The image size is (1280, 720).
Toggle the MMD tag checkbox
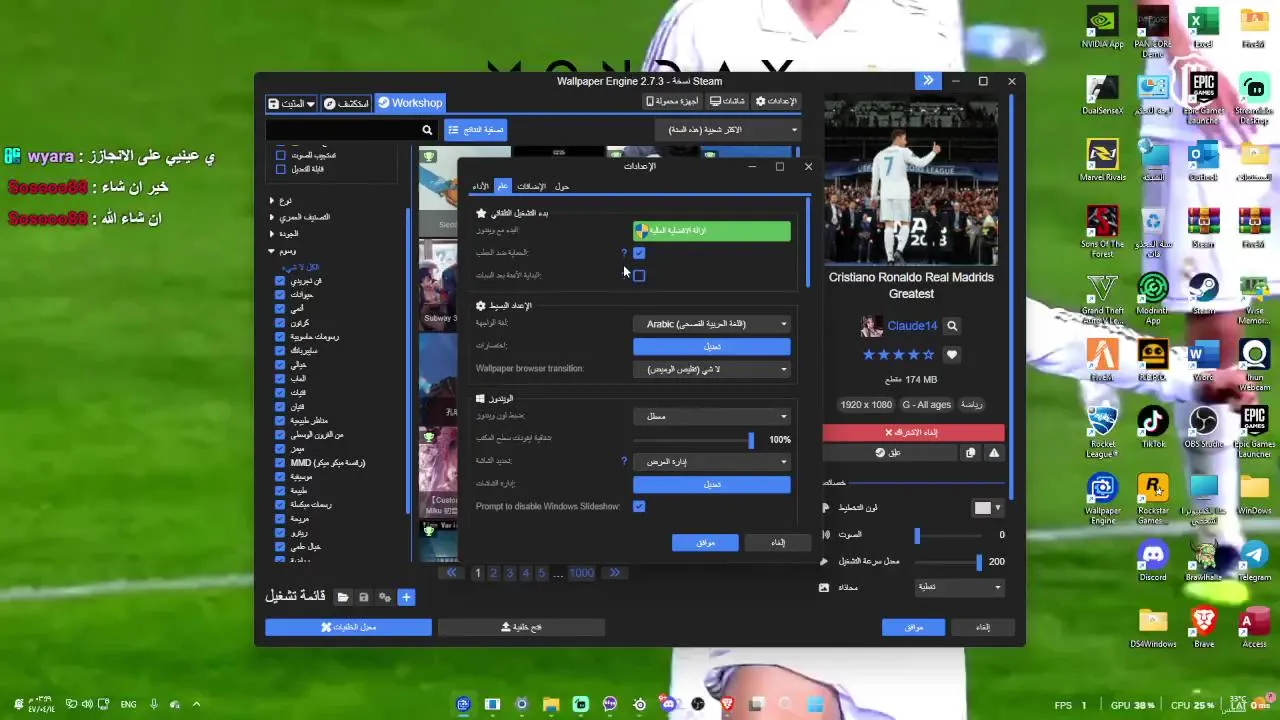[x=280, y=463]
